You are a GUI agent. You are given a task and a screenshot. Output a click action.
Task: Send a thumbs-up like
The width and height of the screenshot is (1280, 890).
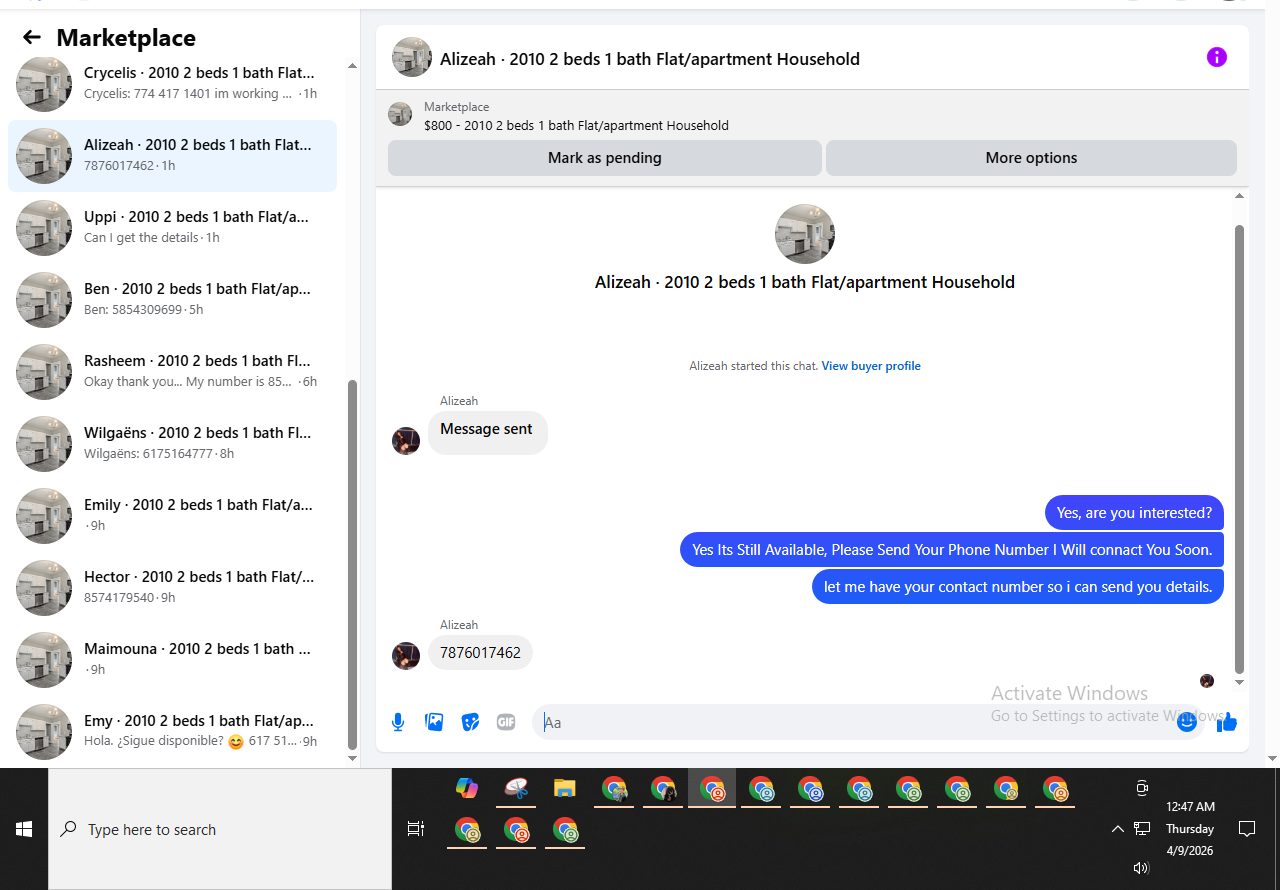pos(1227,722)
